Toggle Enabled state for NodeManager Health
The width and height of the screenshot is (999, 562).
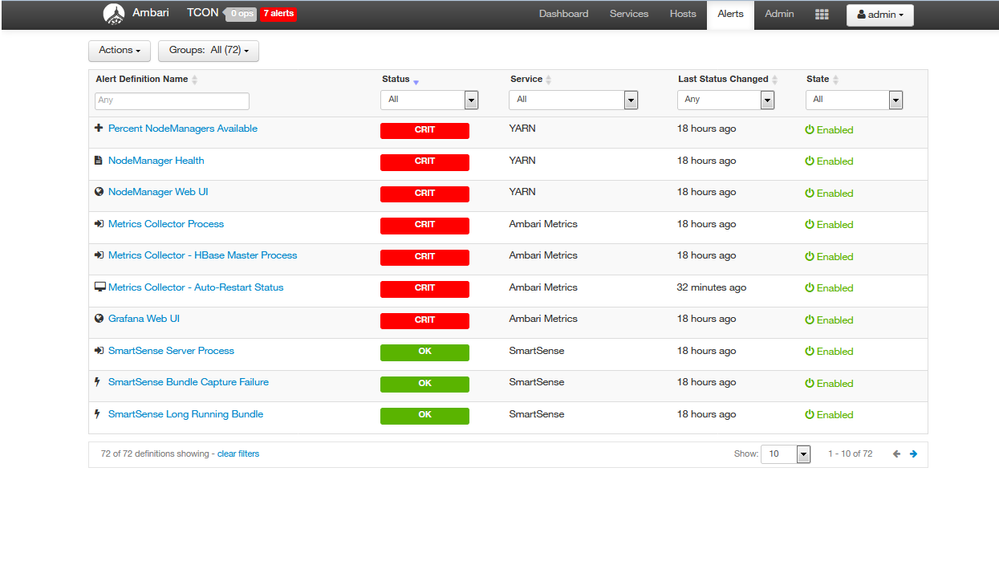(829, 161)
